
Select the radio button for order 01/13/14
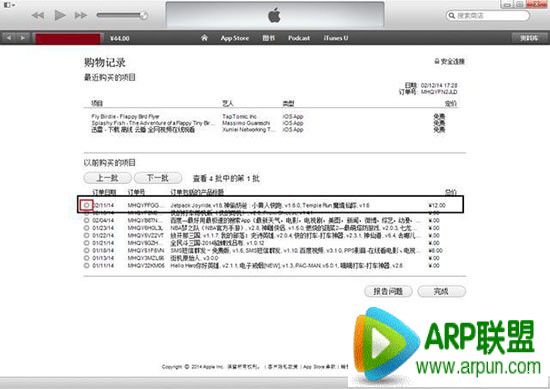(86, 258)
